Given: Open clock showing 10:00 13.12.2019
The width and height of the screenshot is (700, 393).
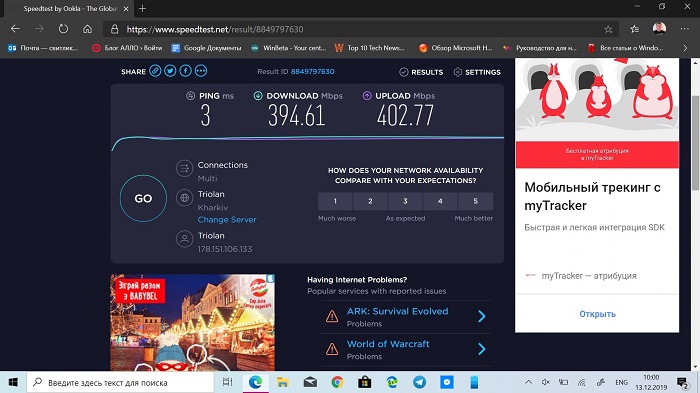Looking at the screenshot, I should pyautogui.click(x=651, y=382).
